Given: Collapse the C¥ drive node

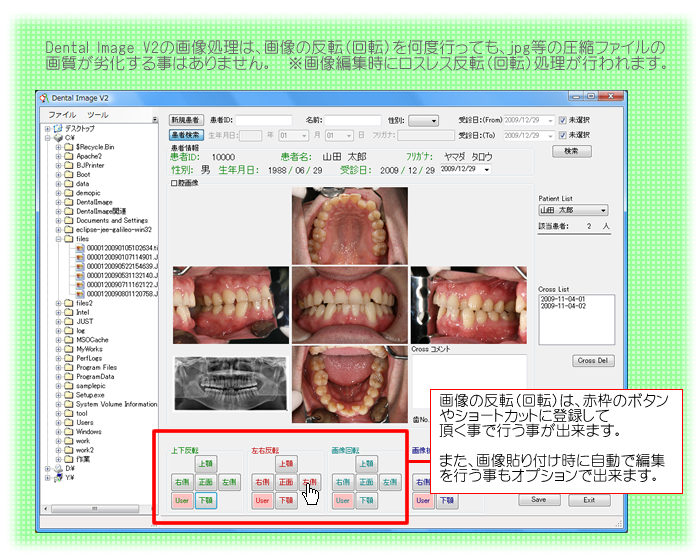Looking at the screenshot, I should (x=47, y=138).
